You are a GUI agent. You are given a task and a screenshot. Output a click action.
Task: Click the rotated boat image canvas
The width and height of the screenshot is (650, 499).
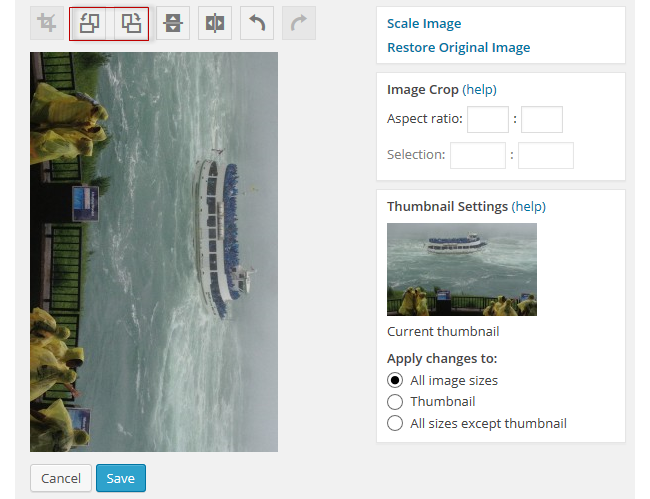(154, 252)
